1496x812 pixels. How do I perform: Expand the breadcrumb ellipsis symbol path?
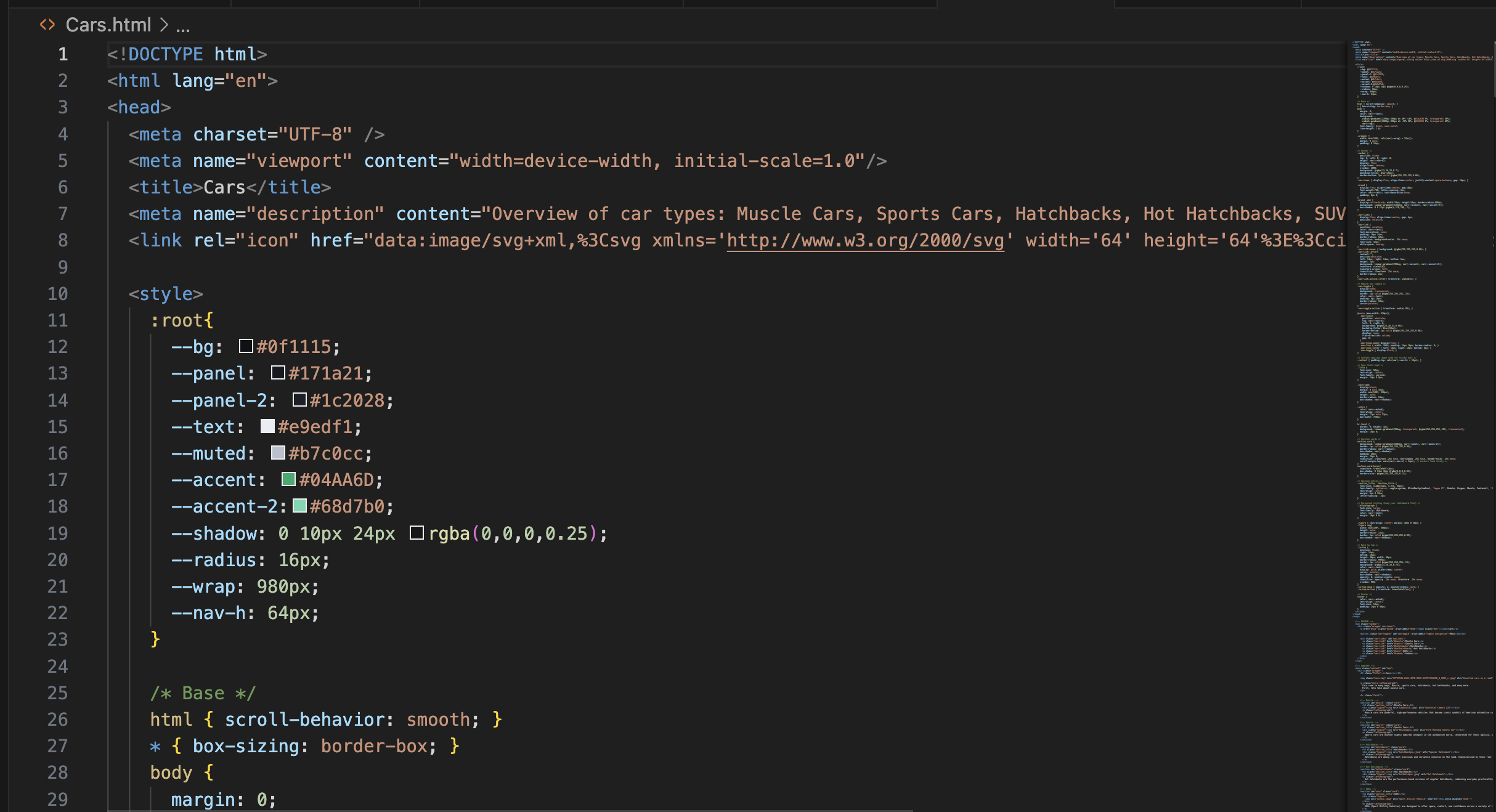click(x=183, y=26)
